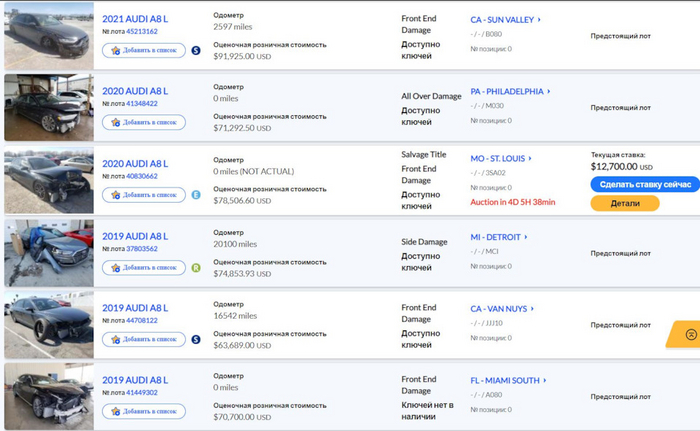Open lot number 44708122 link
The width and height of the screenshot is (700, 431).
[141, 322]
